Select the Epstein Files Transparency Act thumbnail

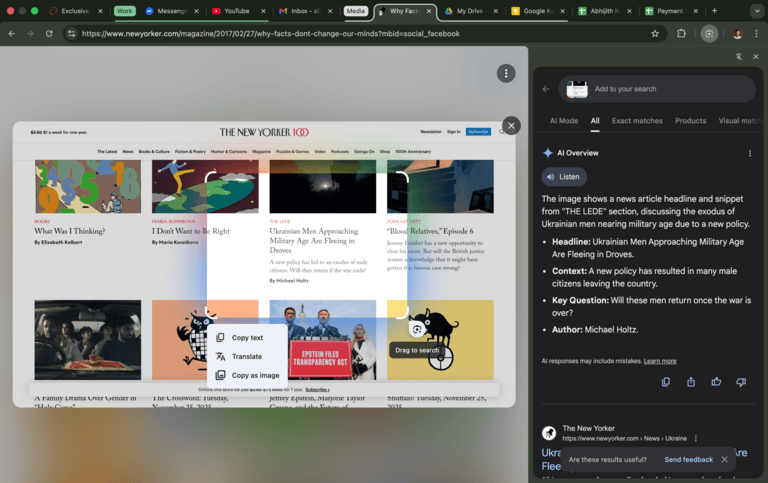[x=323, y=339]
